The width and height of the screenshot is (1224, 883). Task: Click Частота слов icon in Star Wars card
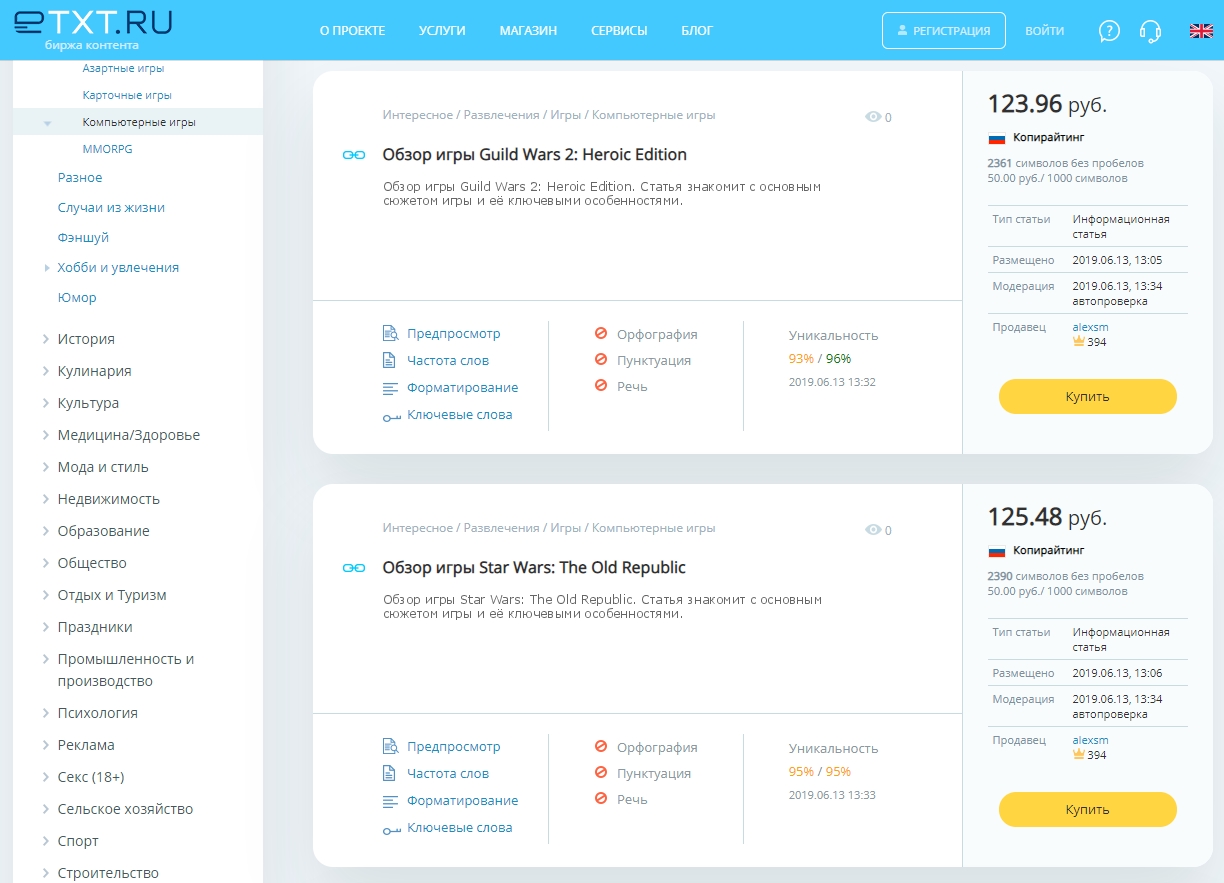click(390, 773)
